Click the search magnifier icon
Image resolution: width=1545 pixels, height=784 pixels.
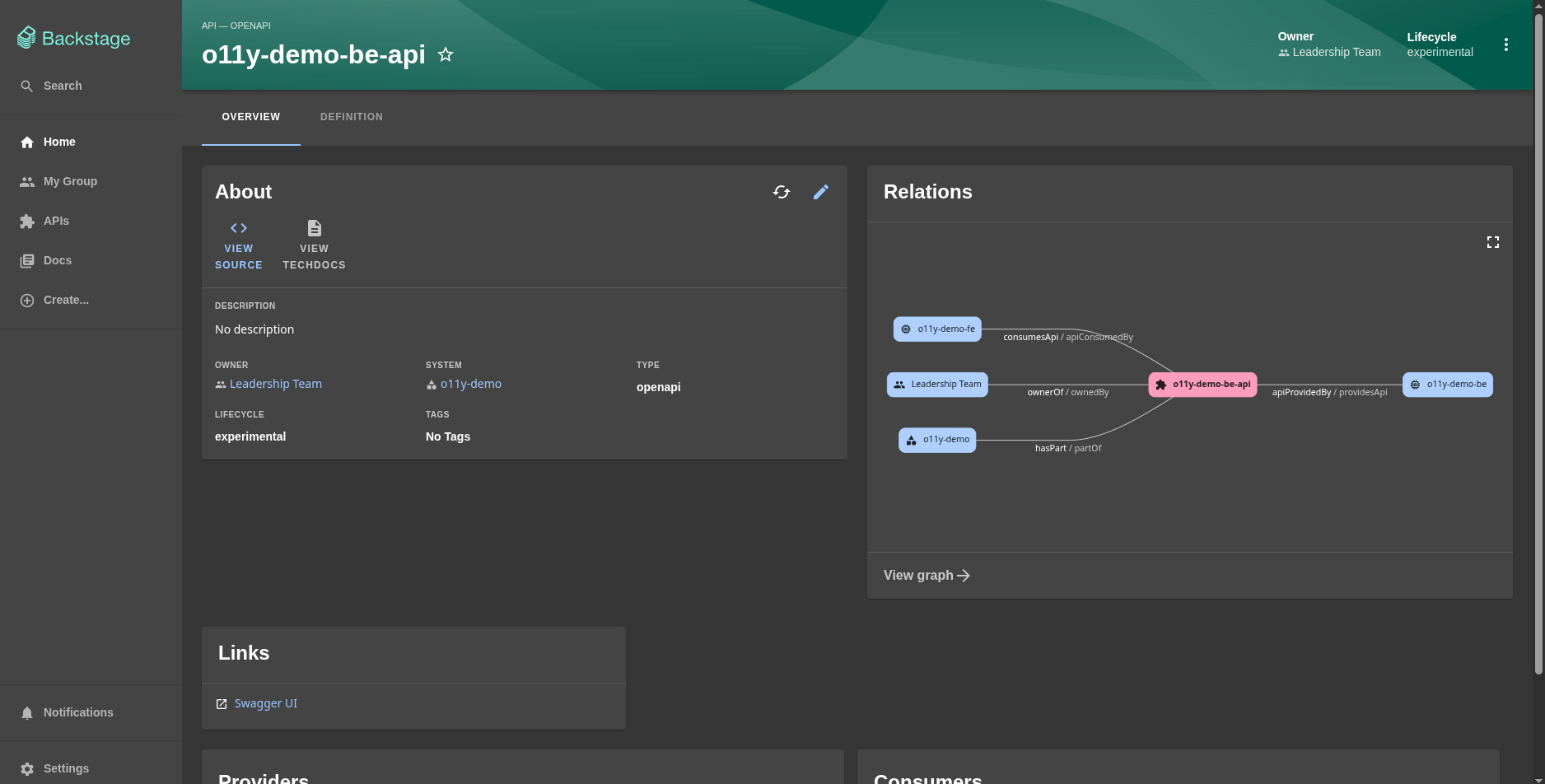pos(27,86)
